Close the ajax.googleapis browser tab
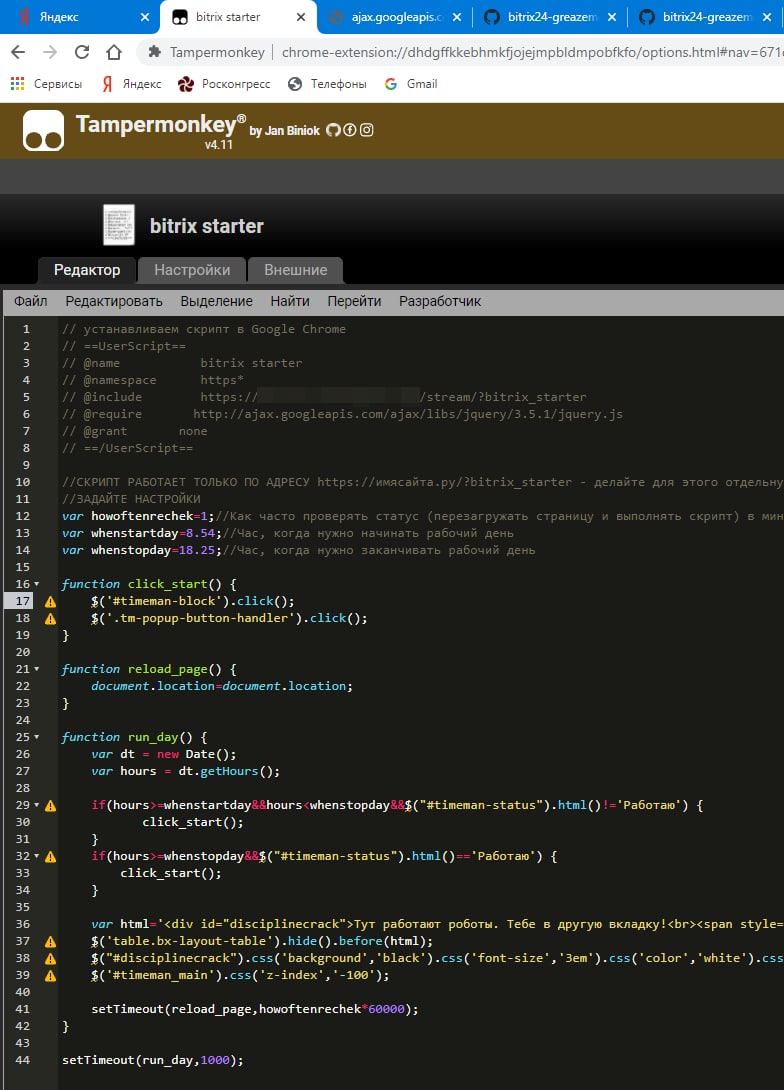 click(456, 17)
